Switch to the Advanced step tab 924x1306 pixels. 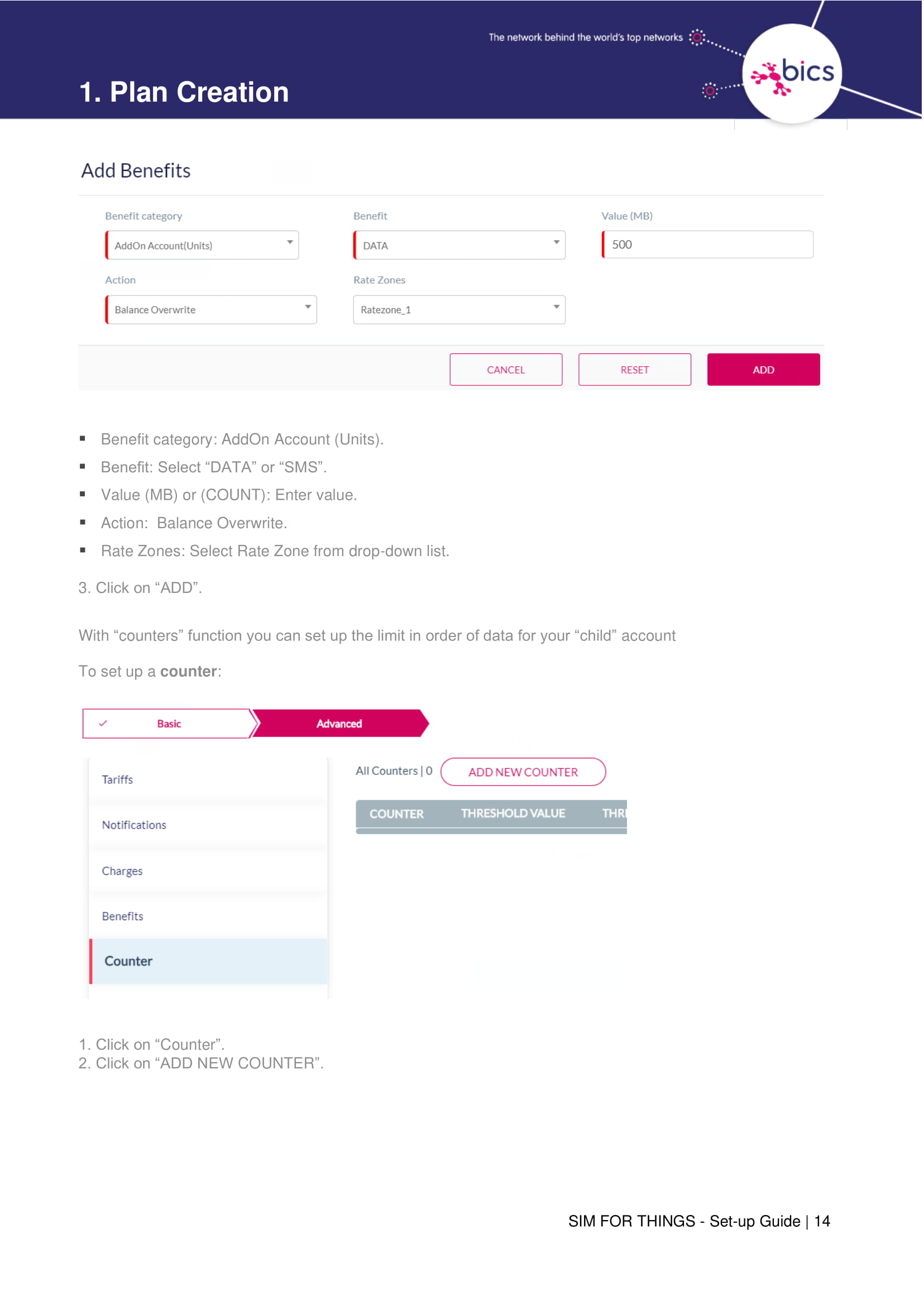339,724
